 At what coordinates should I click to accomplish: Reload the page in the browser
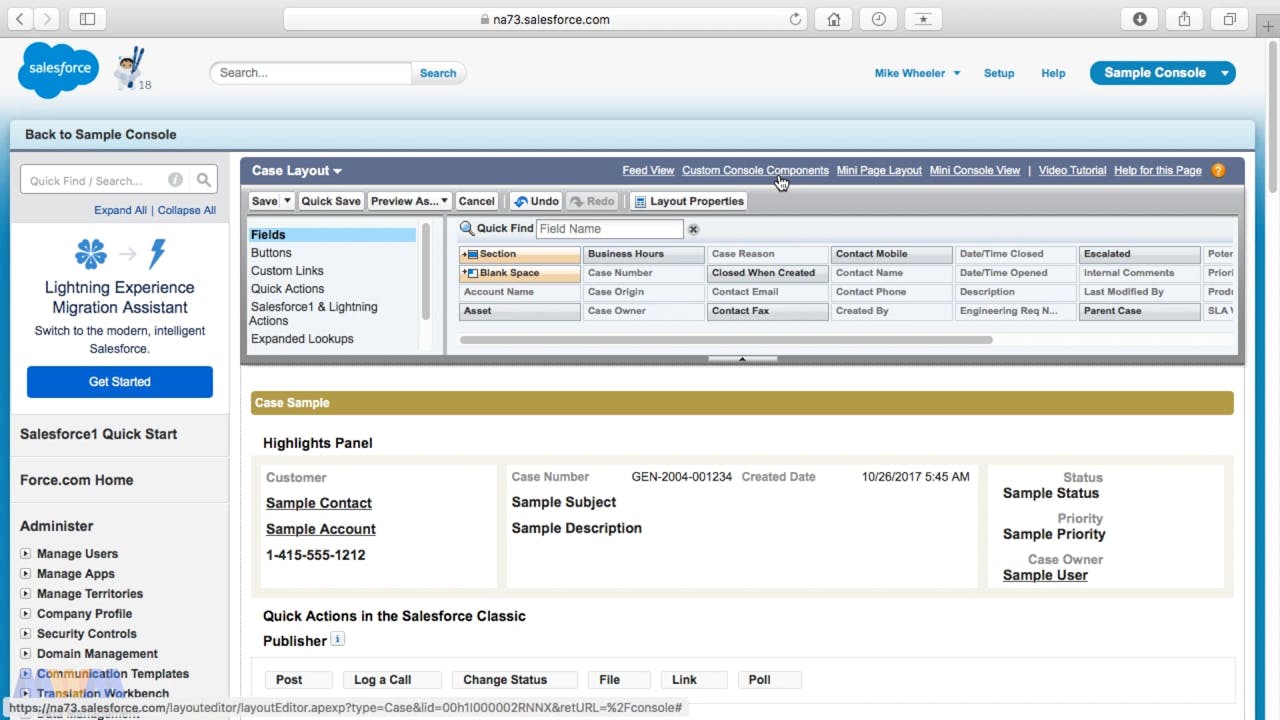coord(796,19)
